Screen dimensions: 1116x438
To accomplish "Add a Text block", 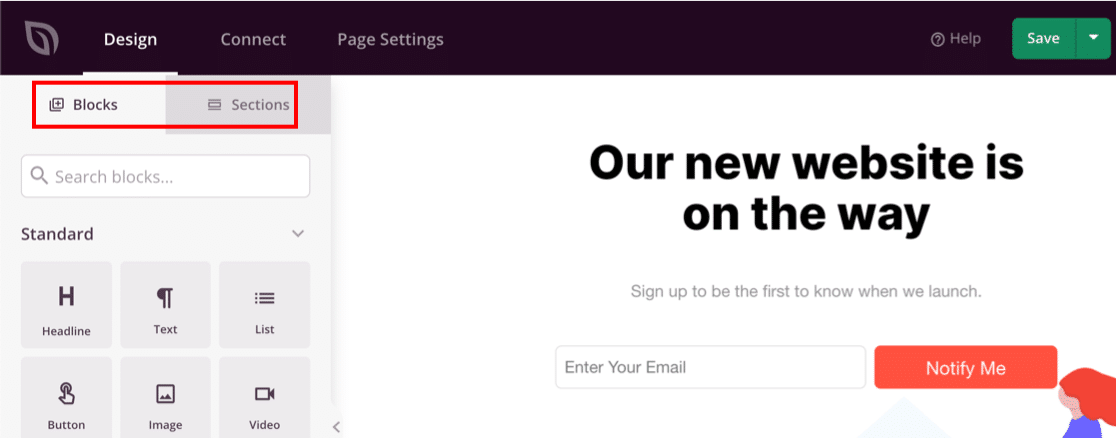I will click(165, 306).
